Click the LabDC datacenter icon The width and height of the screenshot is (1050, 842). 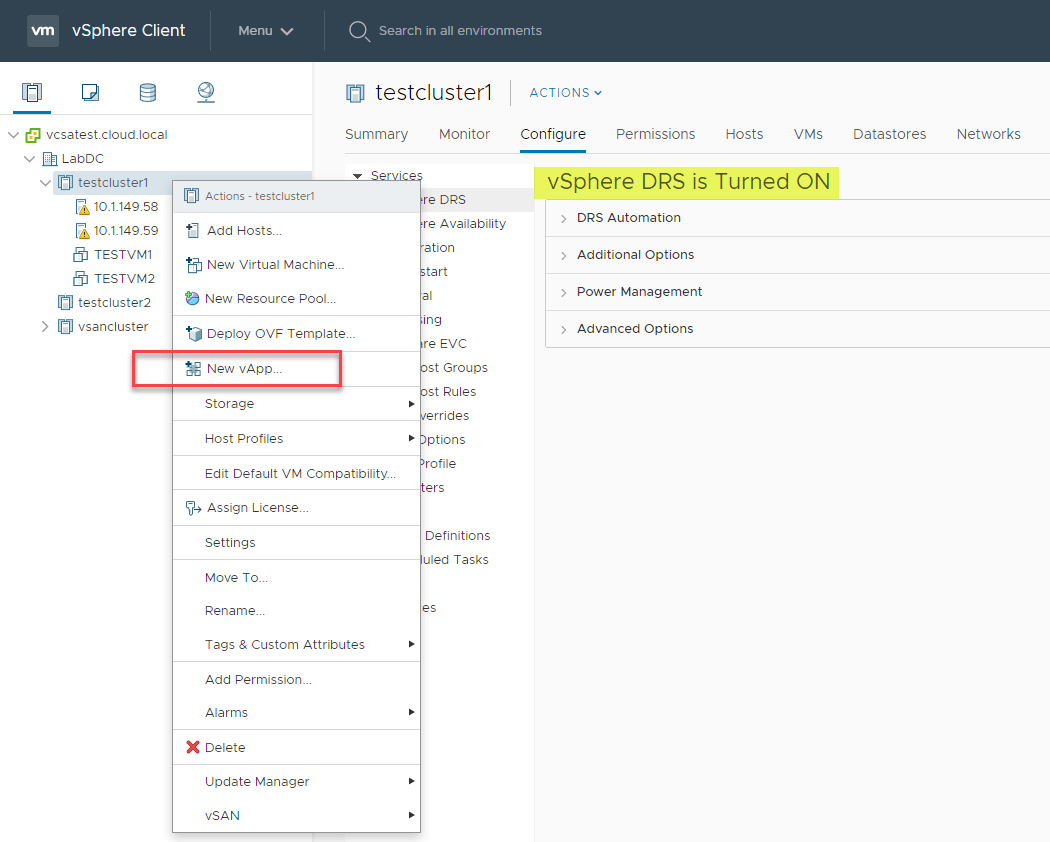(50, 159)
